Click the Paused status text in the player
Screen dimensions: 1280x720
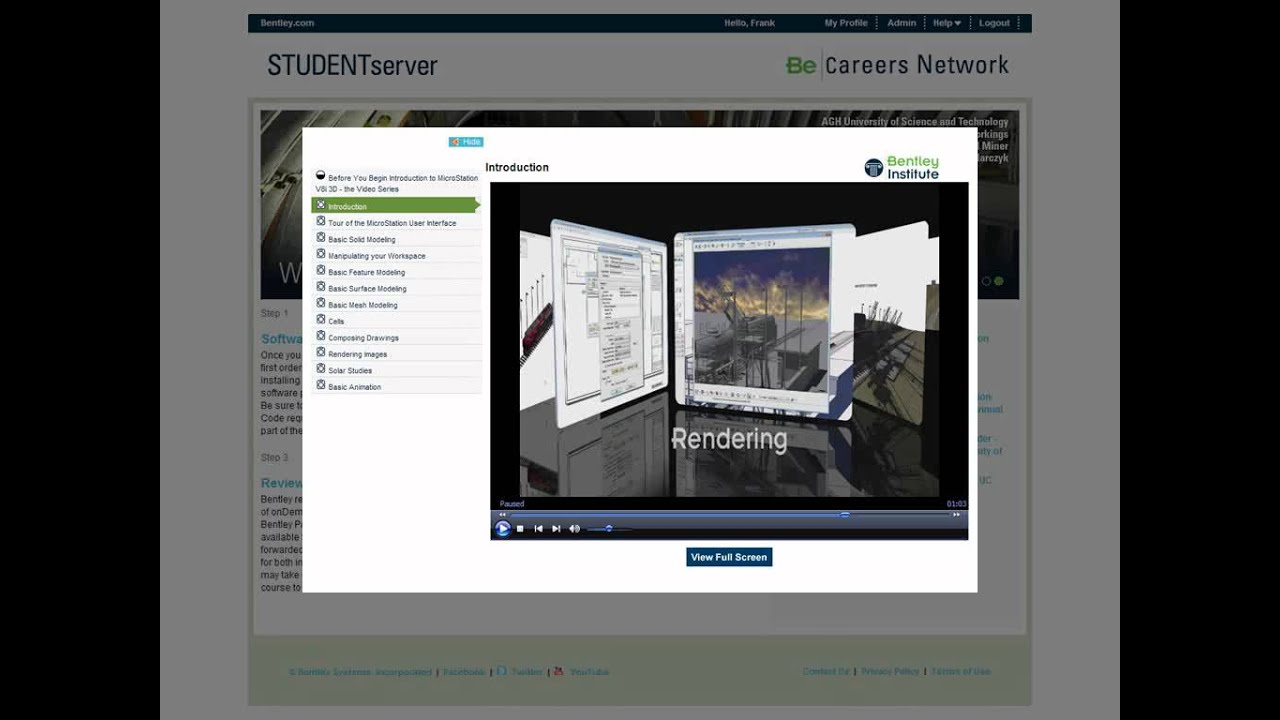tap(511, 504)
